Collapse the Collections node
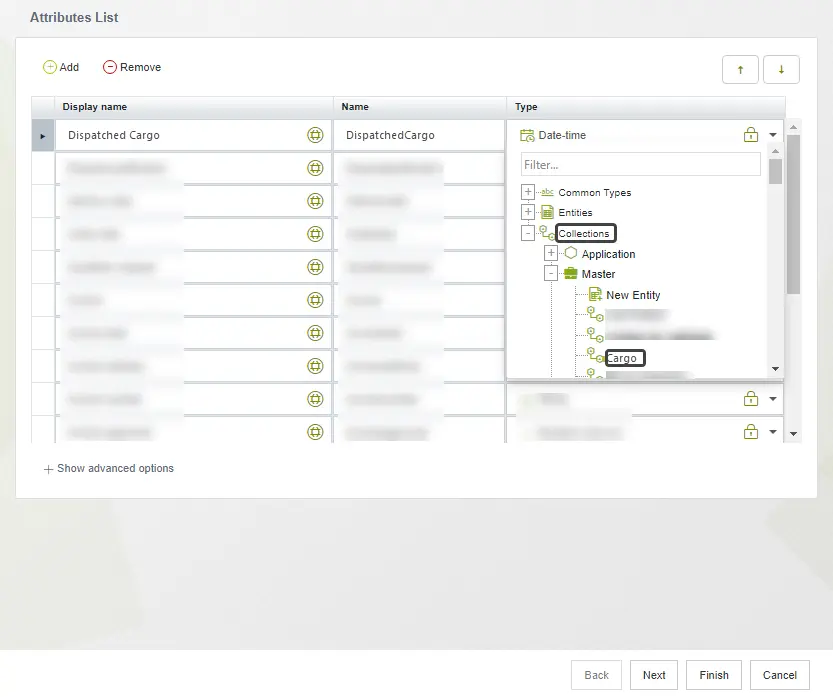Viewport: 833px width, 697px height. point(528,233)
